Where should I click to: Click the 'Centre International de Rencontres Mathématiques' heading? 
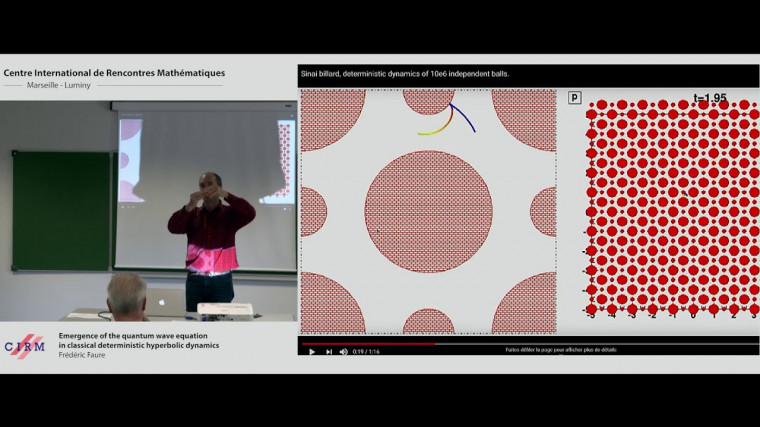[114, 73]
